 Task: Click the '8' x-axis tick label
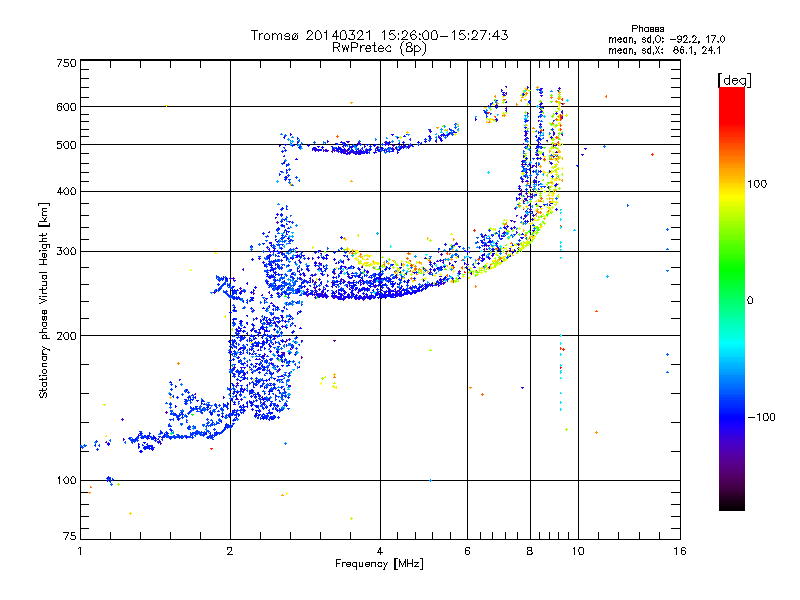[530, 551]
